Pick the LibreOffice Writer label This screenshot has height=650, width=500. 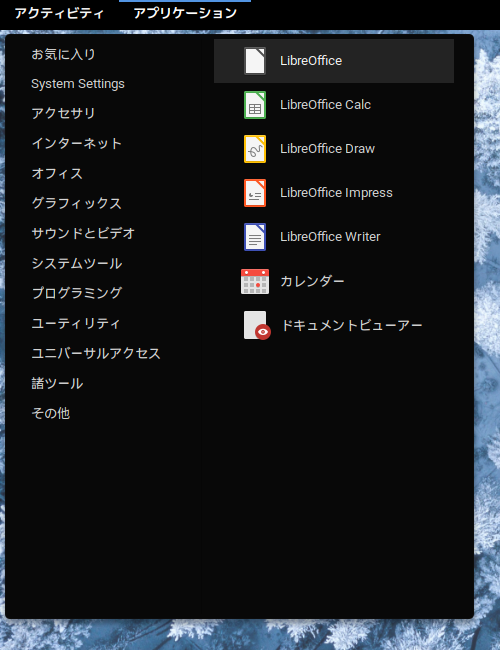[330, 237]
